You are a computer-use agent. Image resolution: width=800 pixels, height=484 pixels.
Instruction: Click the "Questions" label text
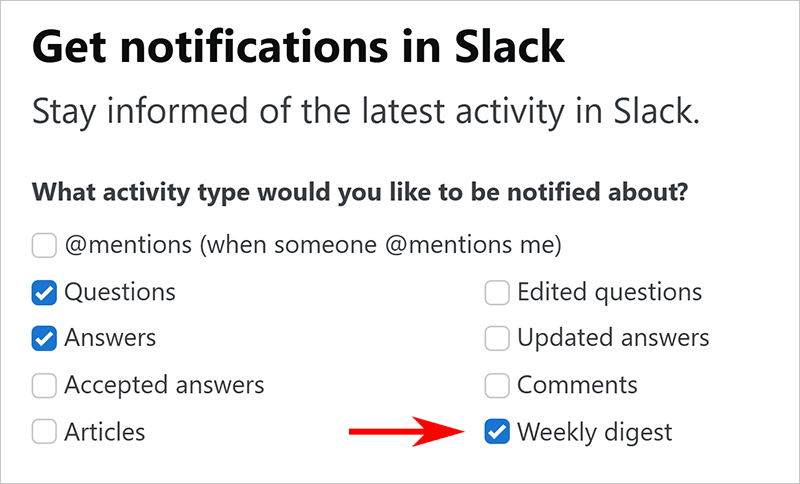pyautogui.click(x=120, y=293)
